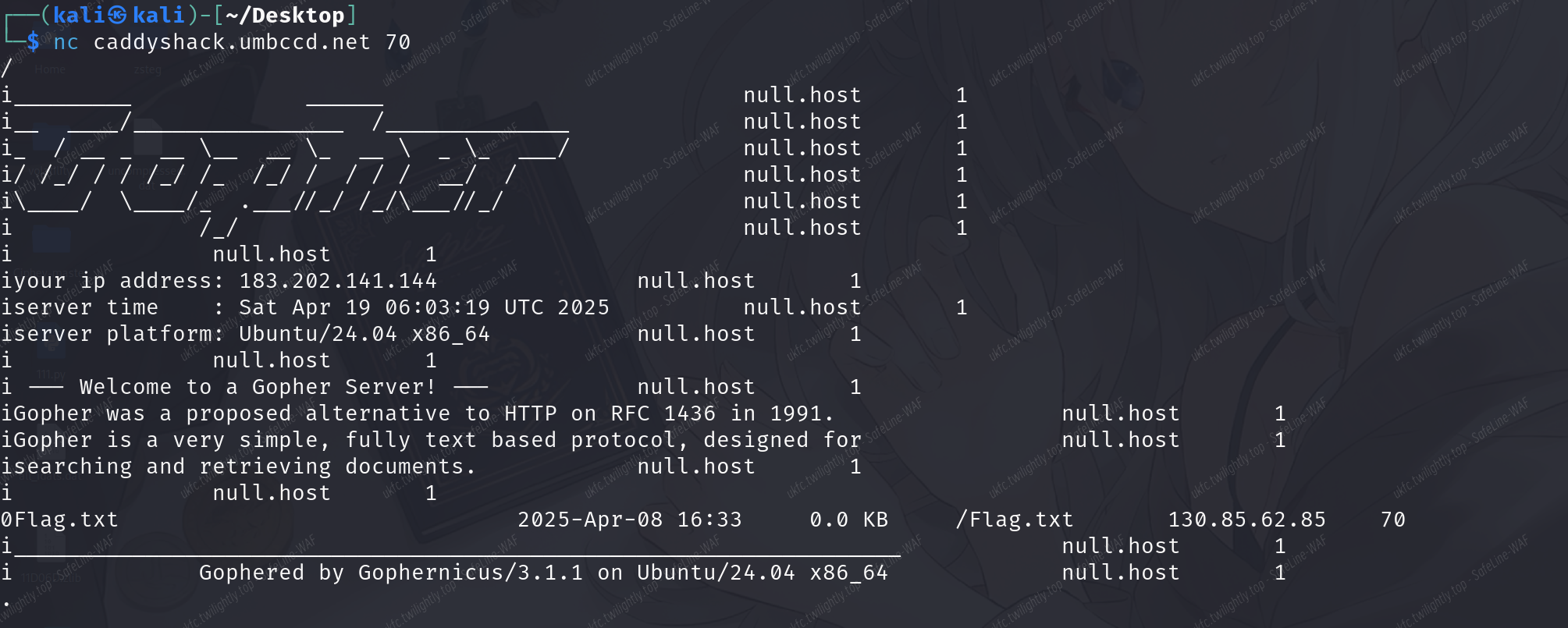The height and width of the screenshot is (628, 1568).
Task: Click Gophernicus/3.1.1 in the footer line
Action: pyautogui.click(x=471, y=573)
